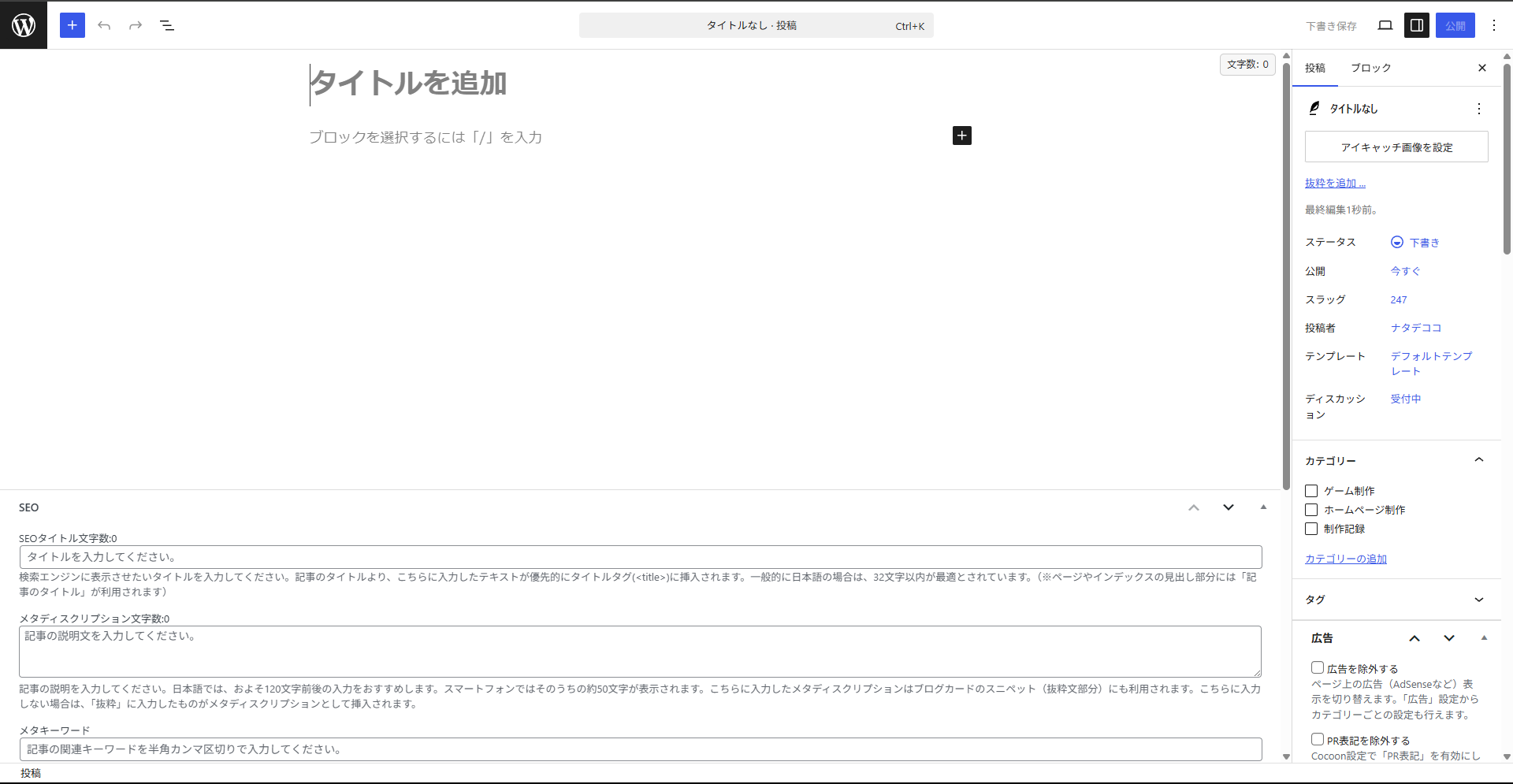Click the WordPress logo icon
The image size is (1513, 784).
(x=24, y=25)
